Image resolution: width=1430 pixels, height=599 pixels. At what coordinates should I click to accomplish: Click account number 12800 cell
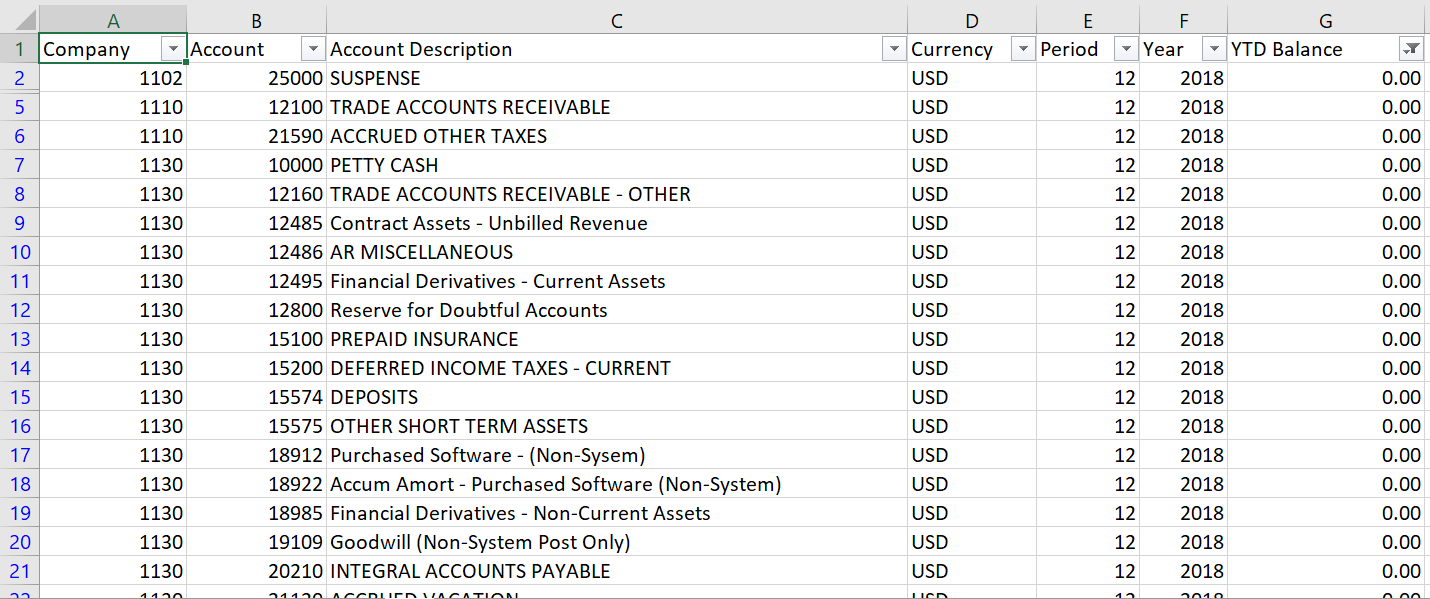257,310
